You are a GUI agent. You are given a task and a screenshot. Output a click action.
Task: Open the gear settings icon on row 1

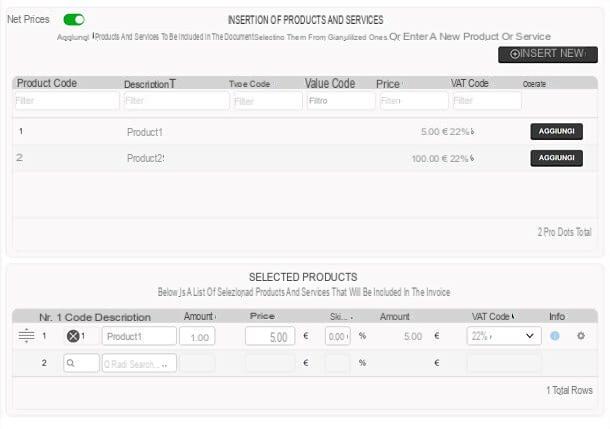click(x=581, y=336)
